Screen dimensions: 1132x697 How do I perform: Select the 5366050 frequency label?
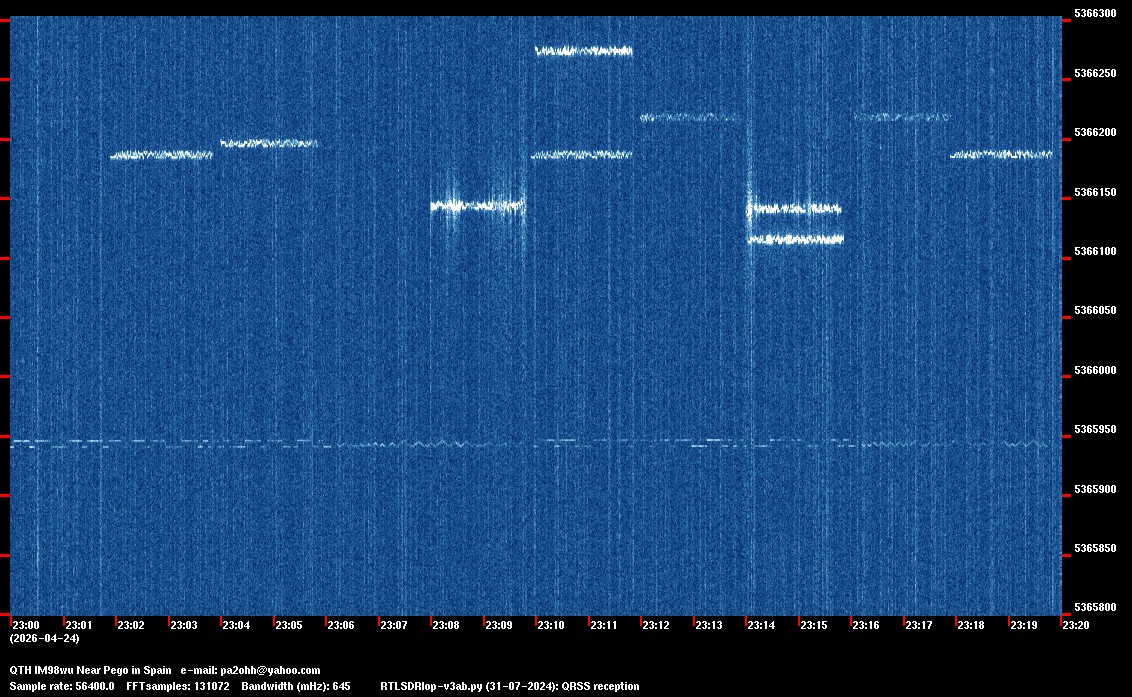tap(1095, 311)
